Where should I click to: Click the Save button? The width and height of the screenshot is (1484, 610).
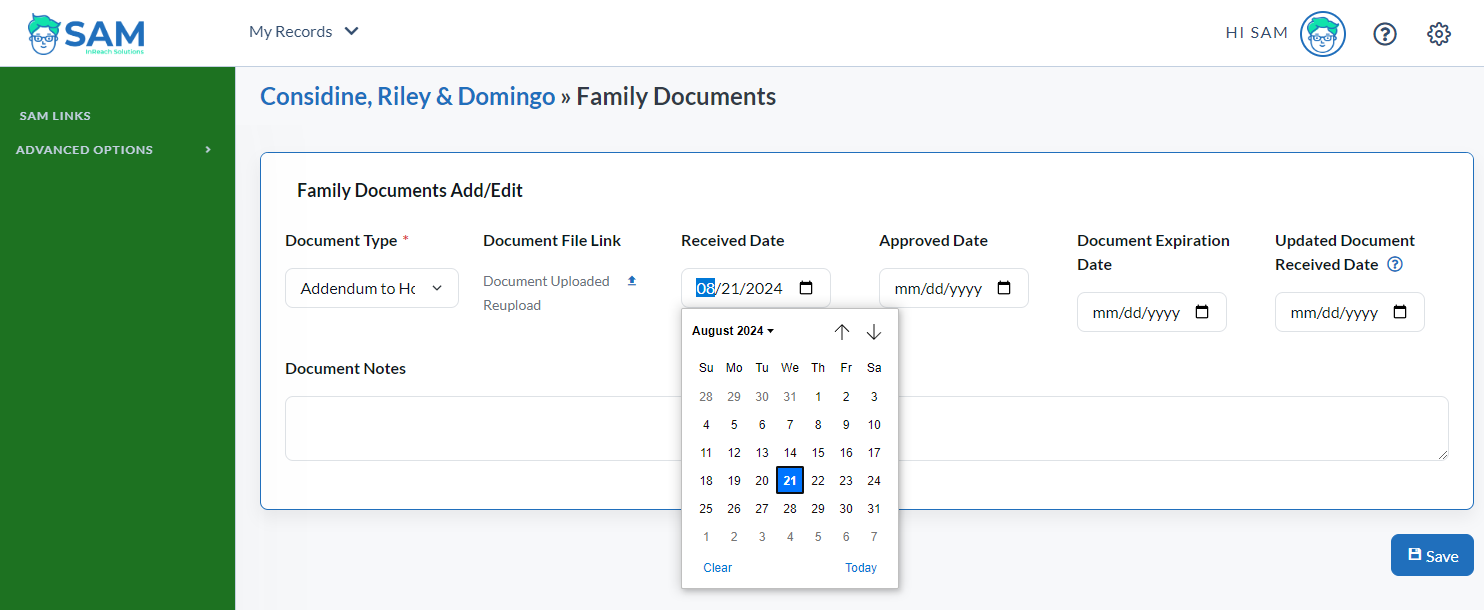point(1432,555)
